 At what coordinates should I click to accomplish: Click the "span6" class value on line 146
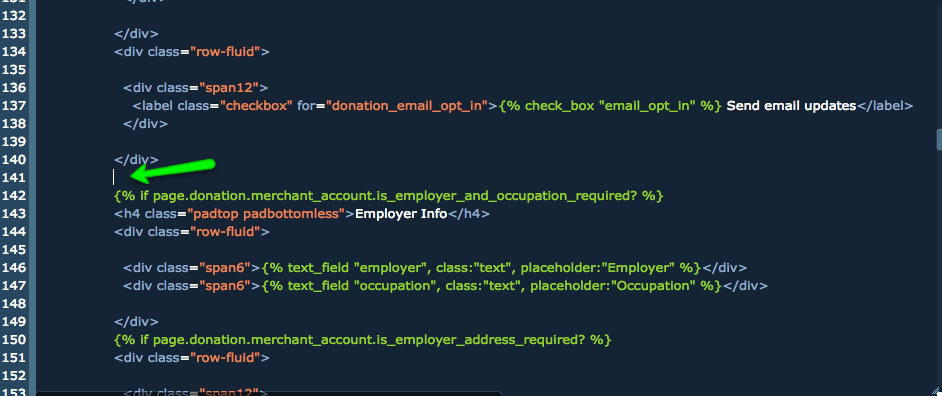point(225,268)
